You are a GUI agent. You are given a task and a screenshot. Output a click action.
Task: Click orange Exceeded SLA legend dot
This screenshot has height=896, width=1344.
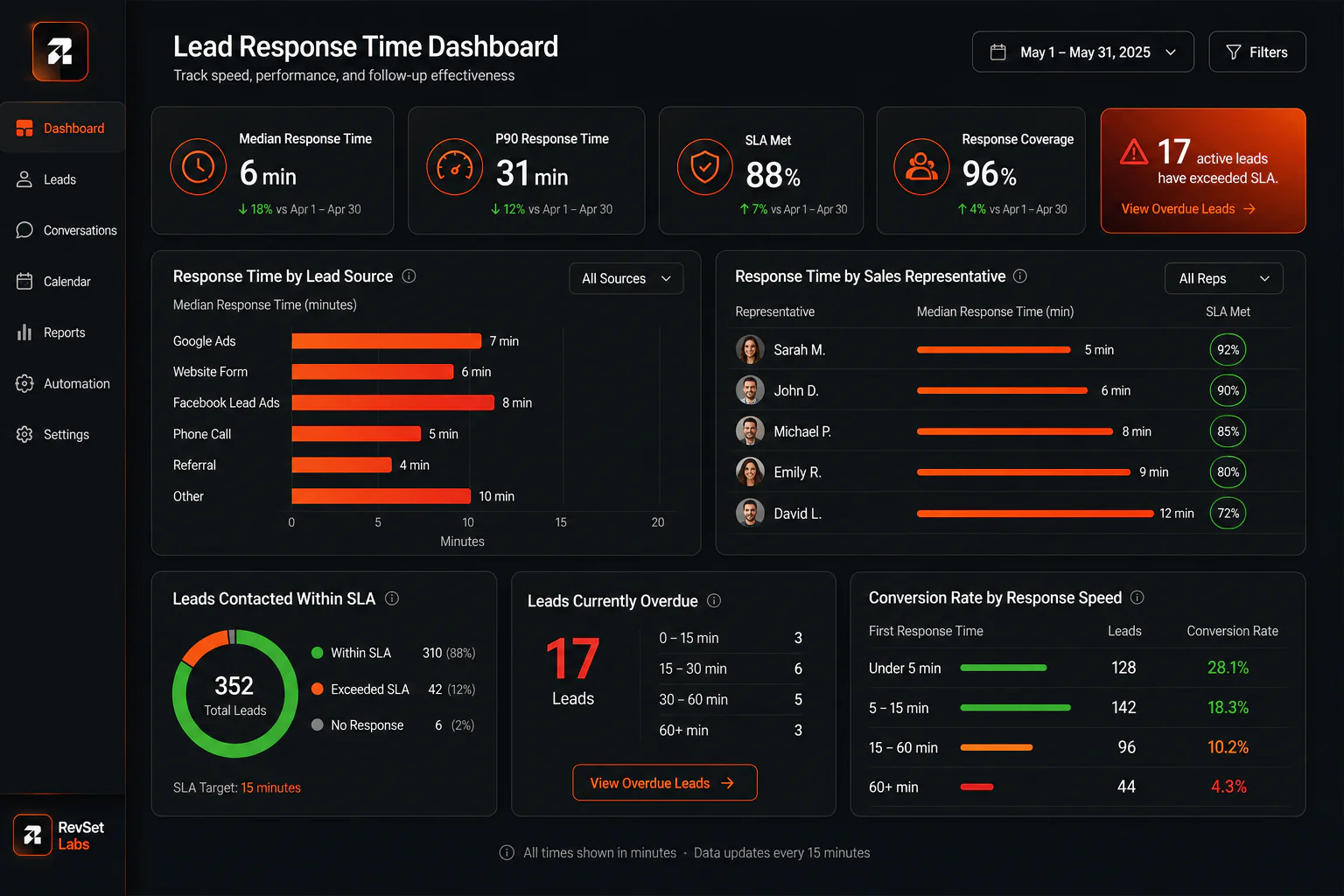(318, 689)
